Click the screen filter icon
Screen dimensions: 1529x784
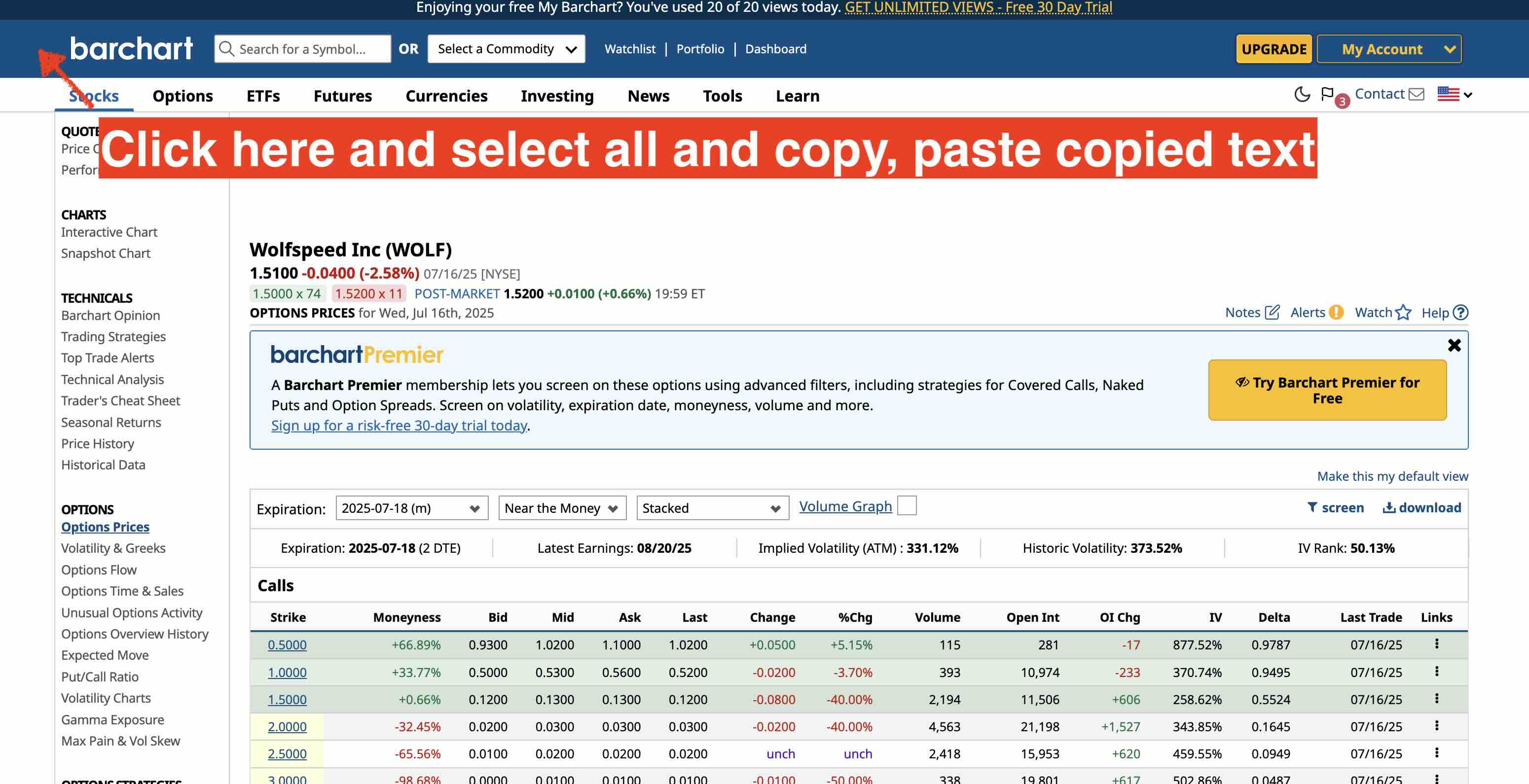(1312, 507)
